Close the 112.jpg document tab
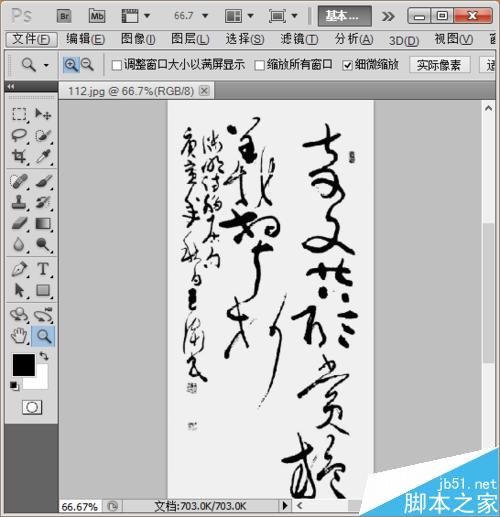 [x=204, y=91]
